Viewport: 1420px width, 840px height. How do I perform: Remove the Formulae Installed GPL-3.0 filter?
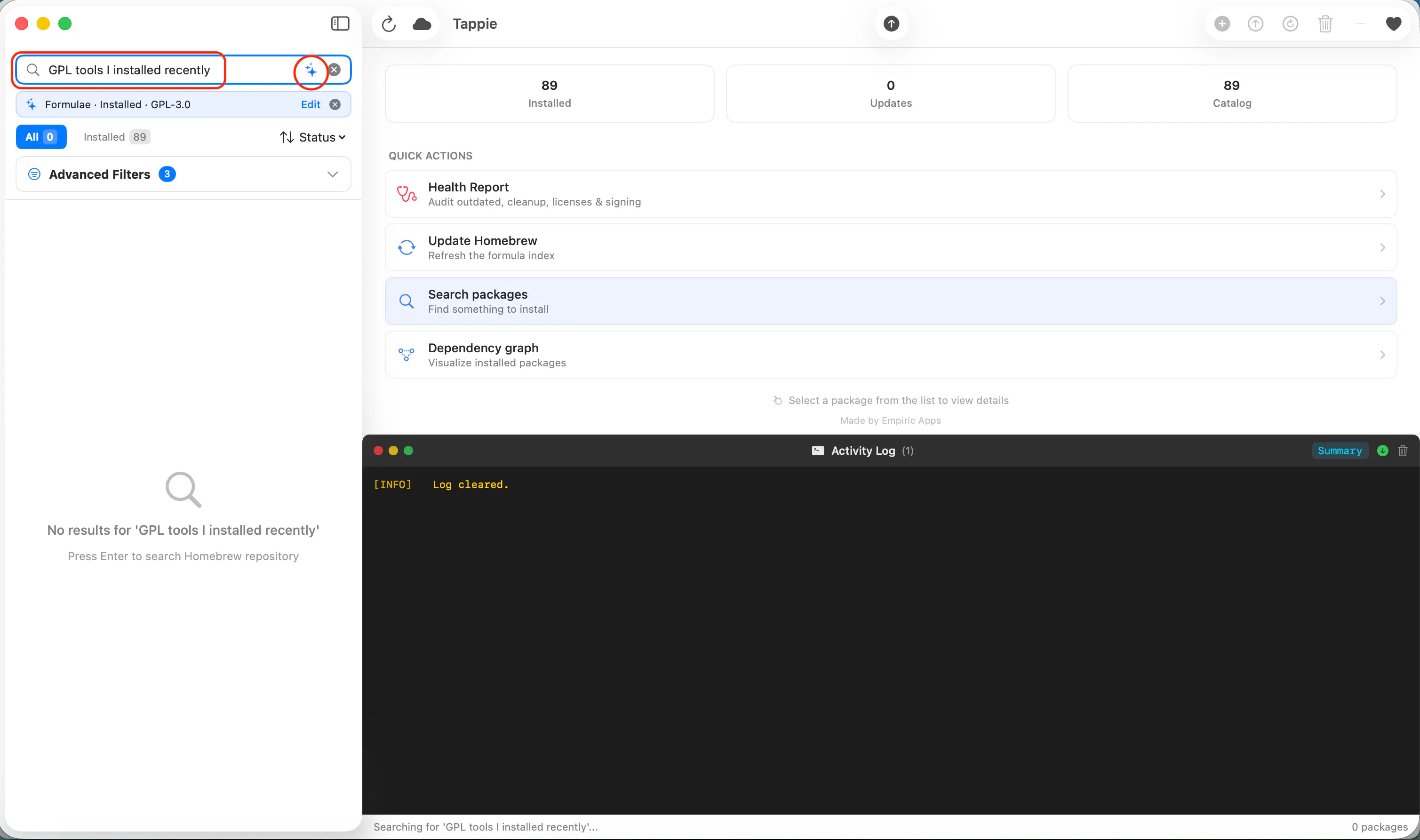click(335, 104)
